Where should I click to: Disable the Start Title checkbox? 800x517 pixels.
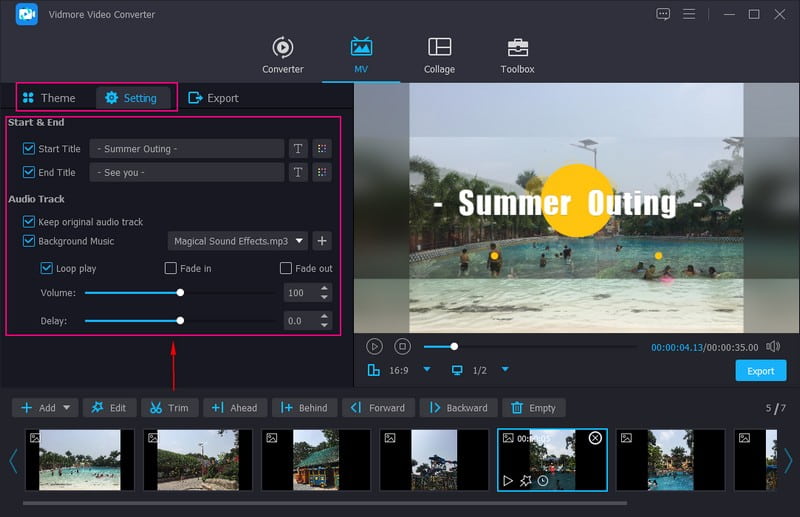click(x=28, y=149)
